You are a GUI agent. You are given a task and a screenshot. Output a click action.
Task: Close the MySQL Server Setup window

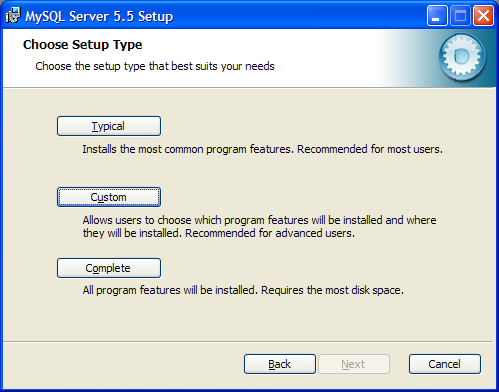(x=483, y=16)
